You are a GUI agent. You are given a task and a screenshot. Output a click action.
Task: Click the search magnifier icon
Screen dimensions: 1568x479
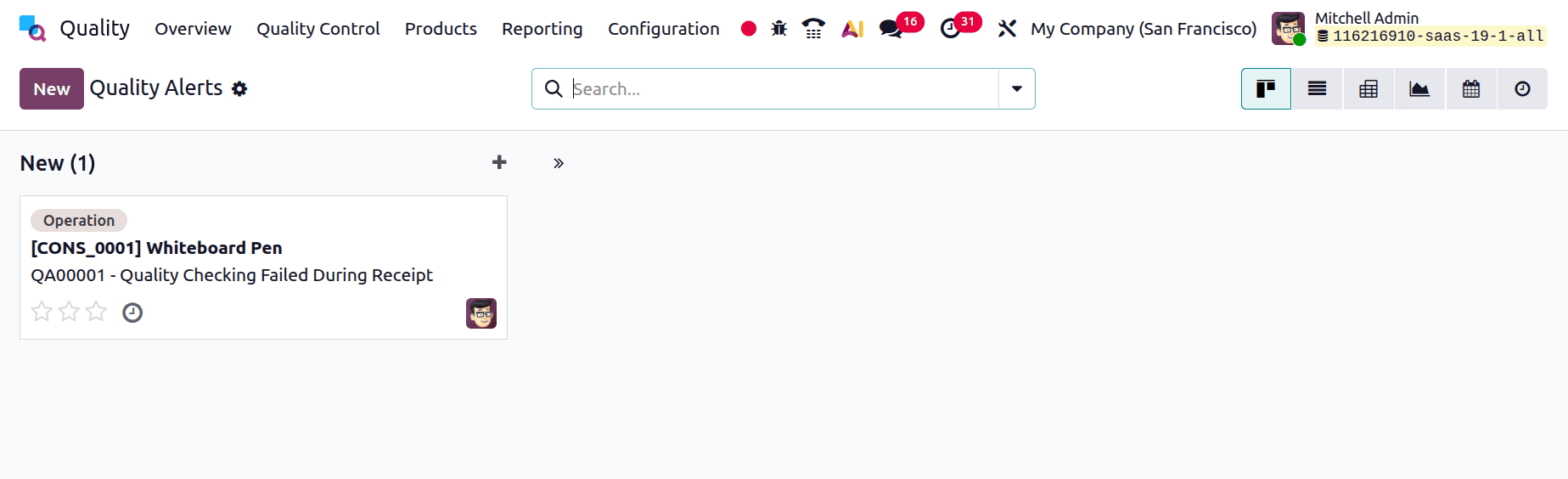click(554, 88)
